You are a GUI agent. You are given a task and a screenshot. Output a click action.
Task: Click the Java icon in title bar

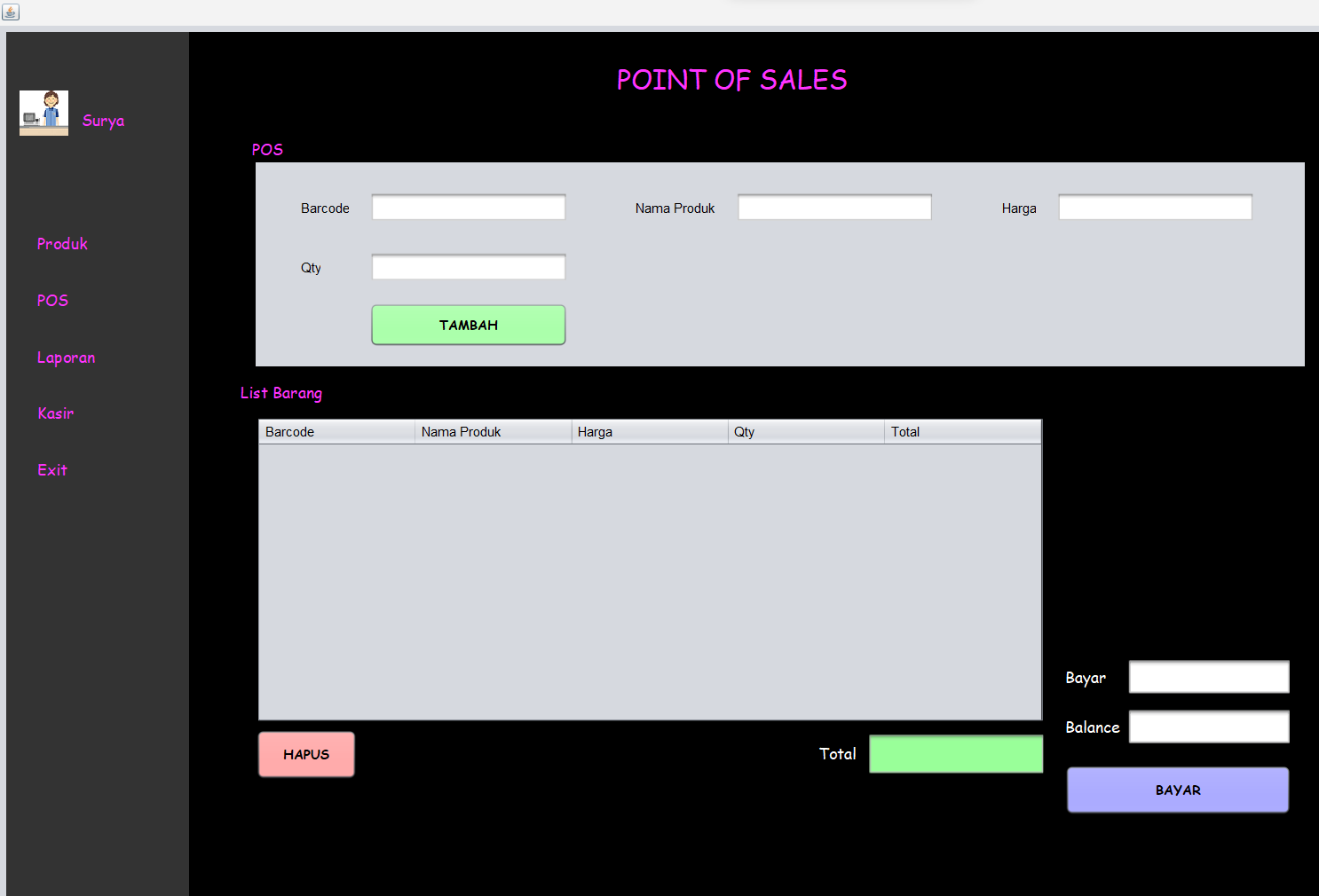11,12
